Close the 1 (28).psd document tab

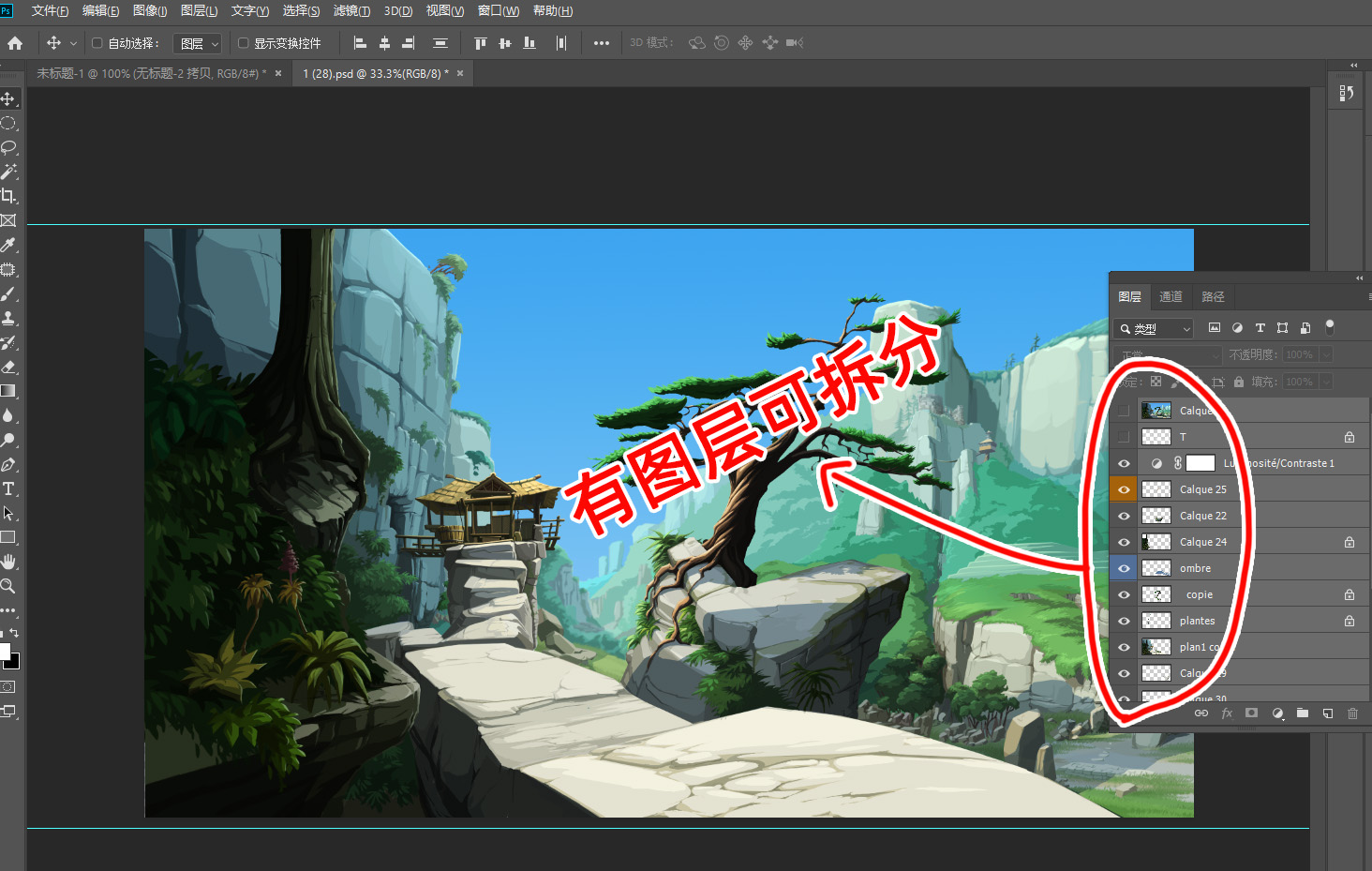tap(460, 73)
